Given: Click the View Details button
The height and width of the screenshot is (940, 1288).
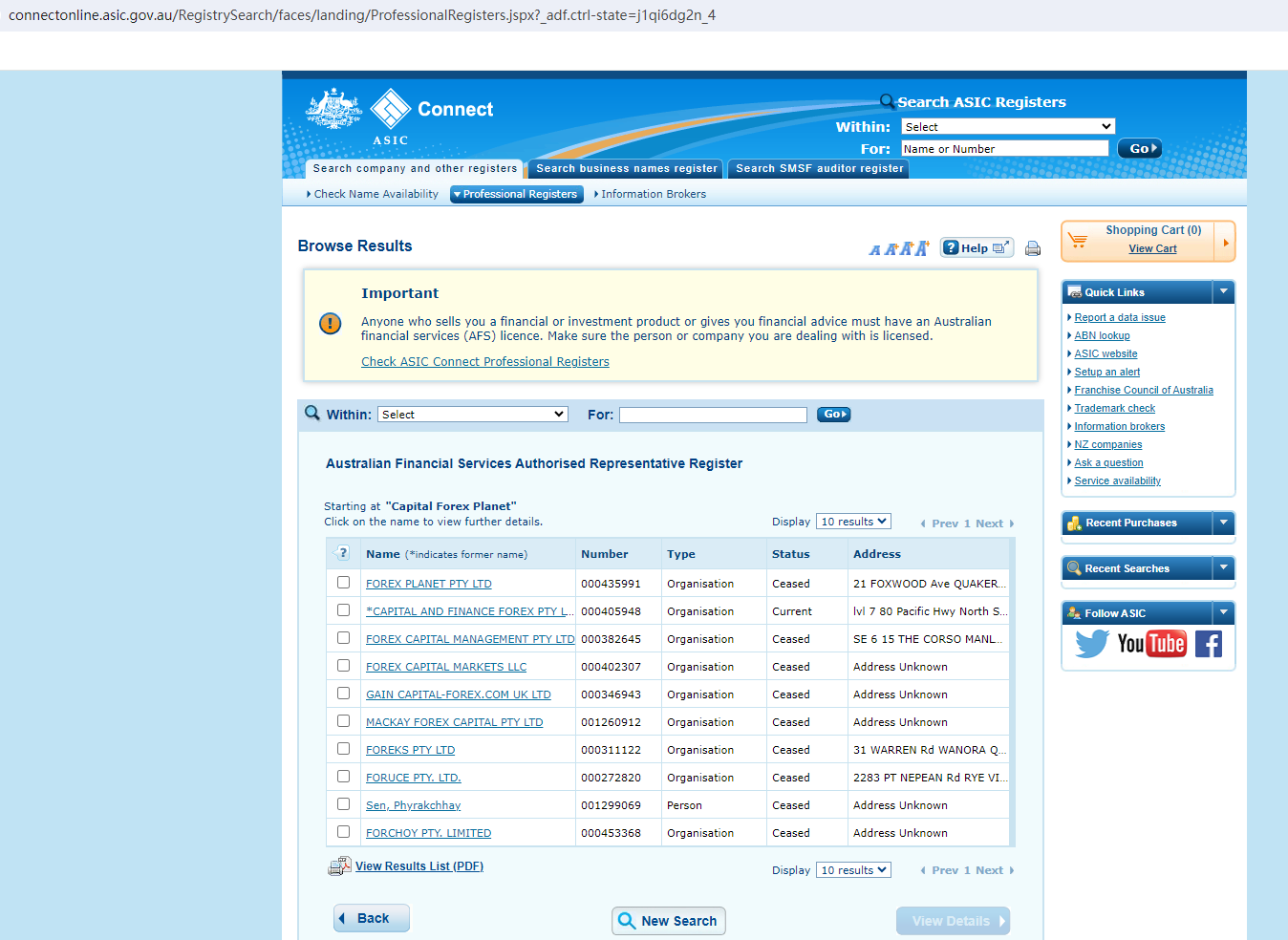Looking at the screenshot, I should [x=953, y=921].
